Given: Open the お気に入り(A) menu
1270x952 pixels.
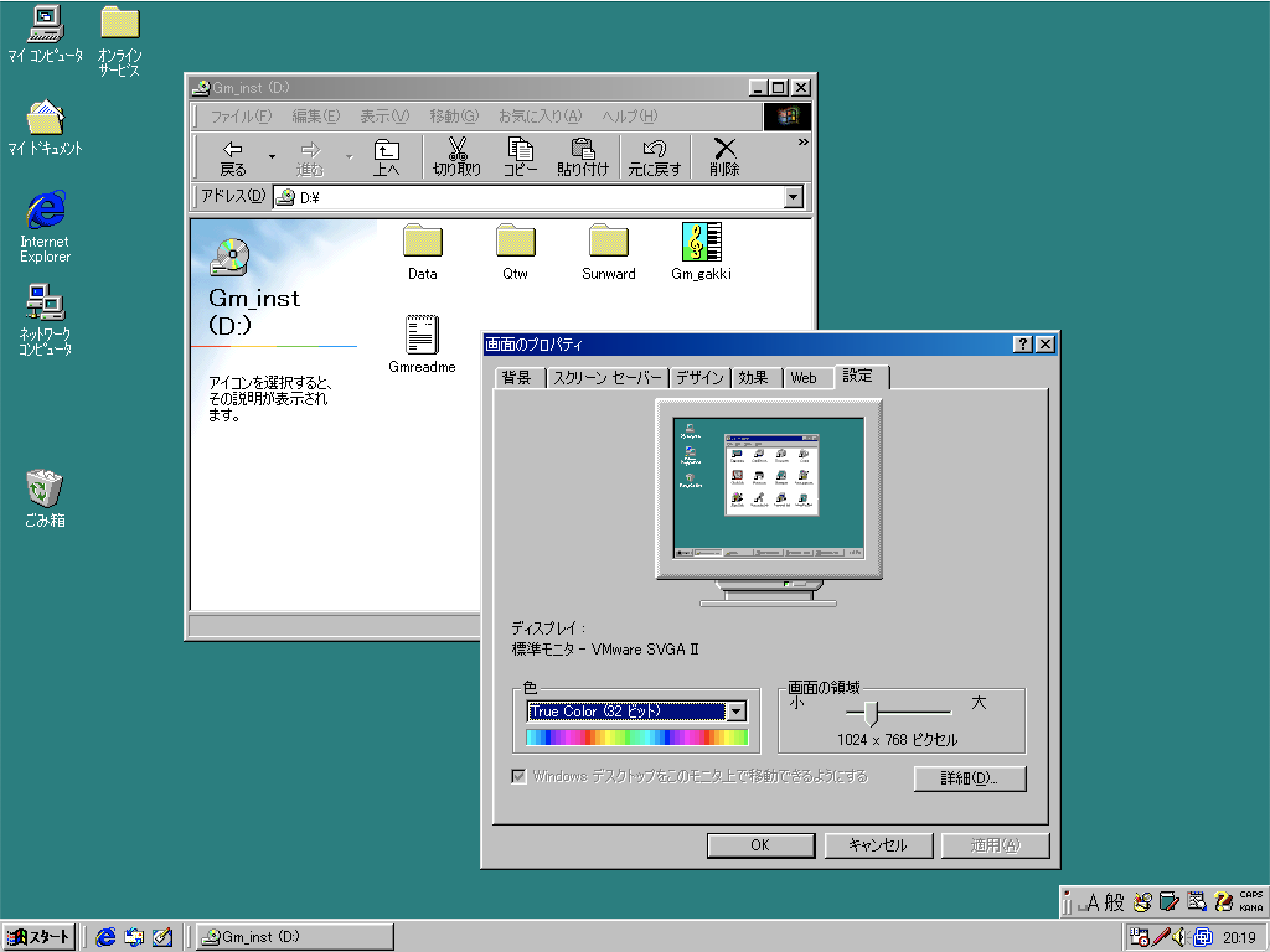Looking at the screenshot, I should [540, 116].
